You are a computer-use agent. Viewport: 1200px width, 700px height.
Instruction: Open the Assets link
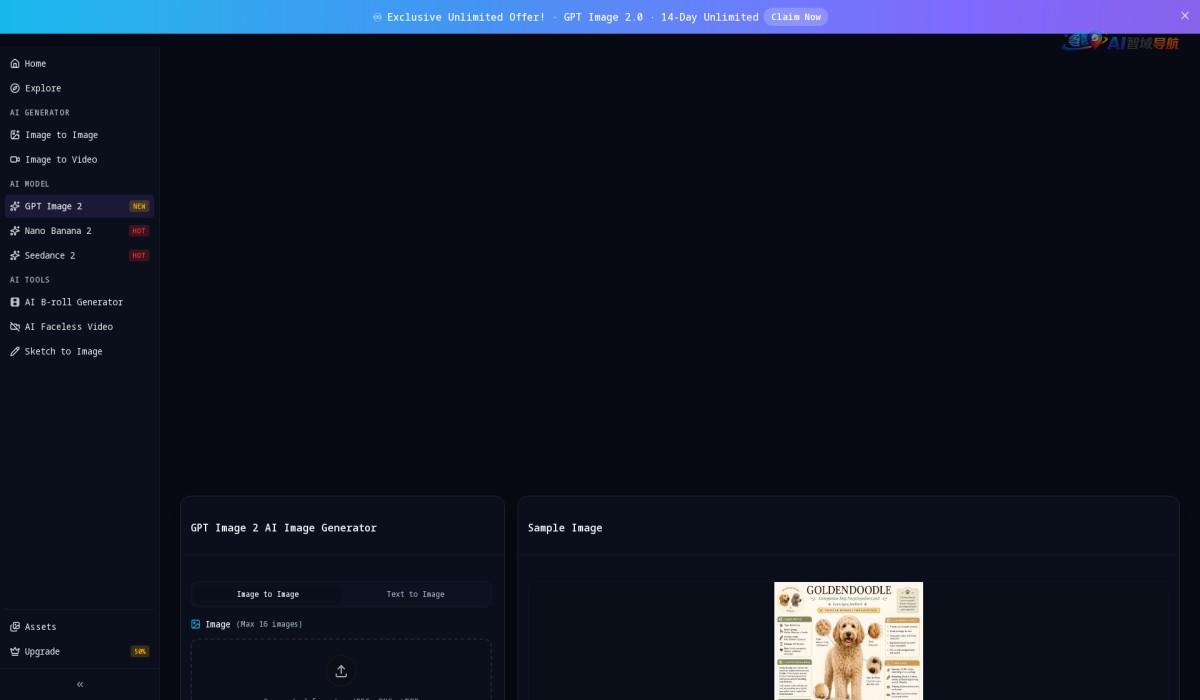[80, 627]
